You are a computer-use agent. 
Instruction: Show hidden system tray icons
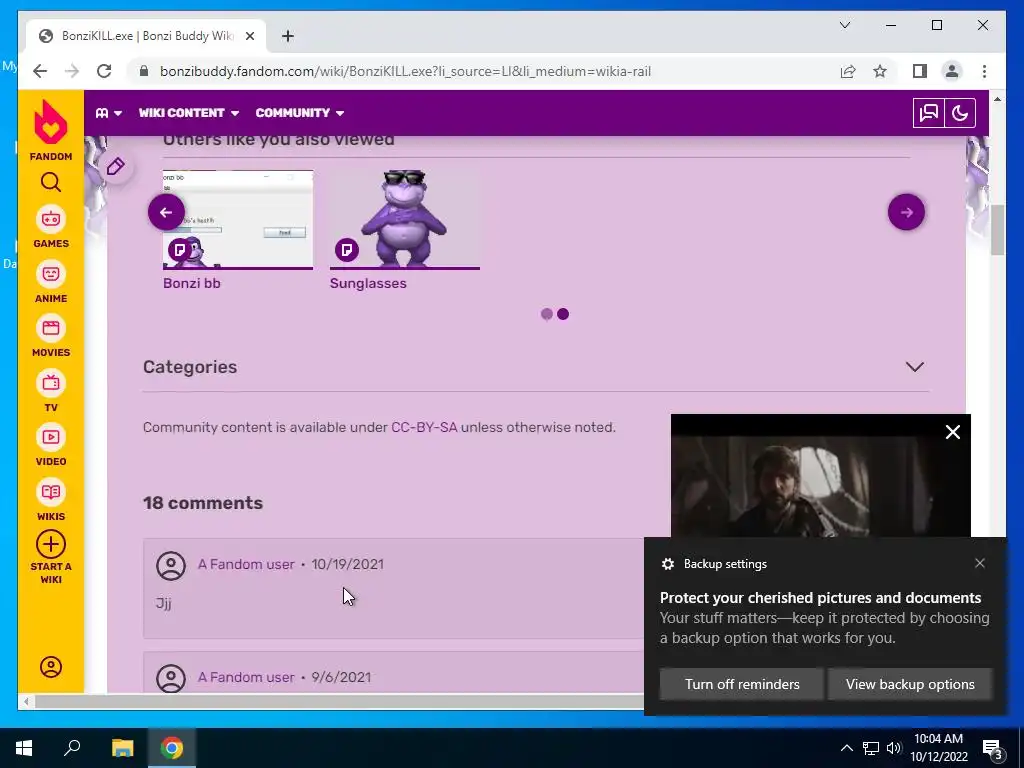tap(846, 748)
